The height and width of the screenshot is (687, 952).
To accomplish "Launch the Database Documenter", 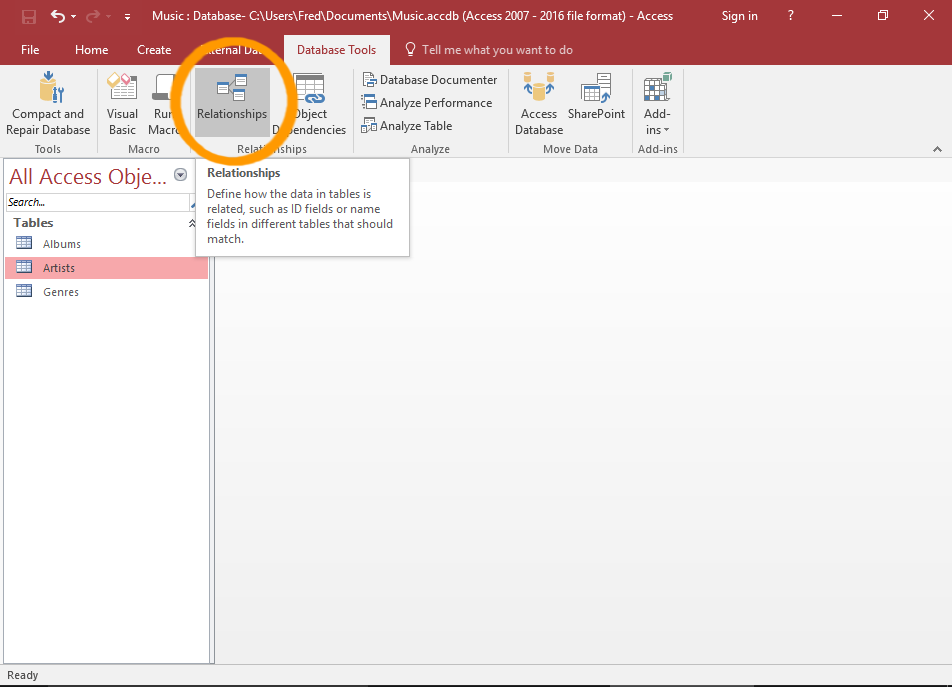I will click(430, 80).
